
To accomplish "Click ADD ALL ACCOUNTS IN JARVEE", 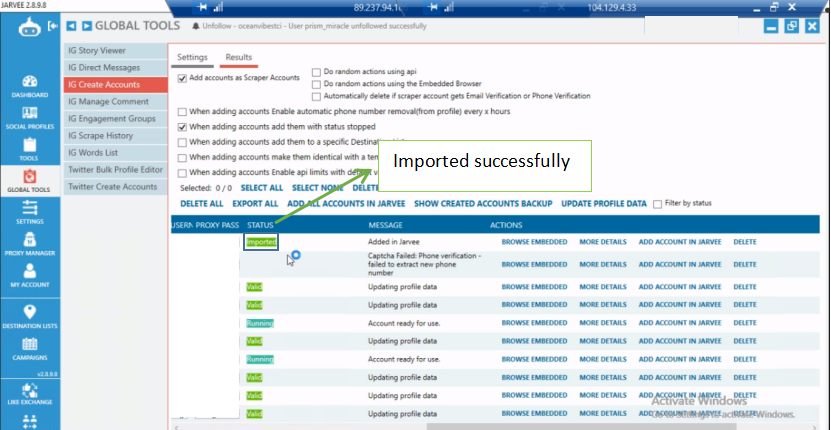I will 346,204.
